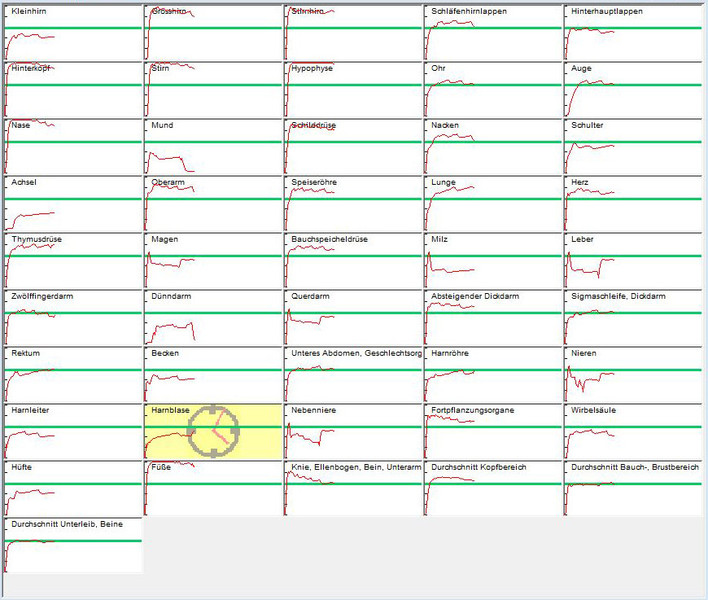Open the Fortpflanzungsorgane graph cell
708x600 pixels.
click(492, 432)
